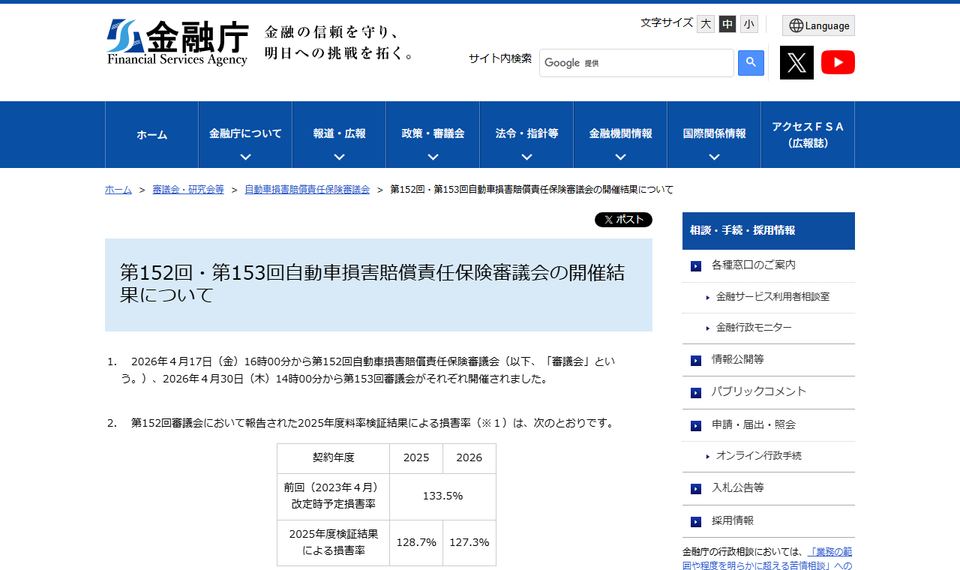Image resolution: width=960 pixels, height=570 pixels.
Task: Open 法令・指針等 navigation menu
Action: coord(527,135)
